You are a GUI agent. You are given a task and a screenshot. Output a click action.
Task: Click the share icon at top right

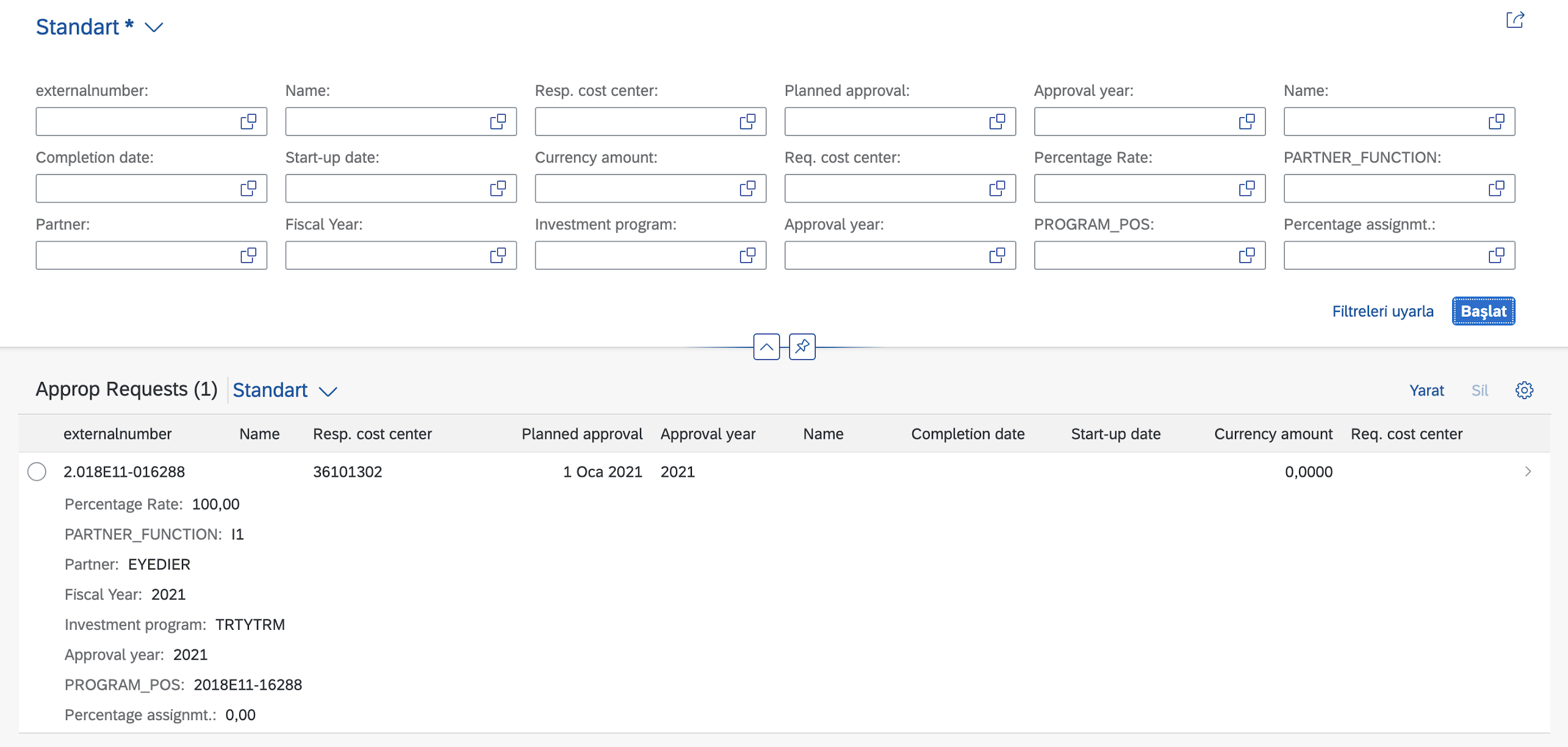coord(1515,20)
